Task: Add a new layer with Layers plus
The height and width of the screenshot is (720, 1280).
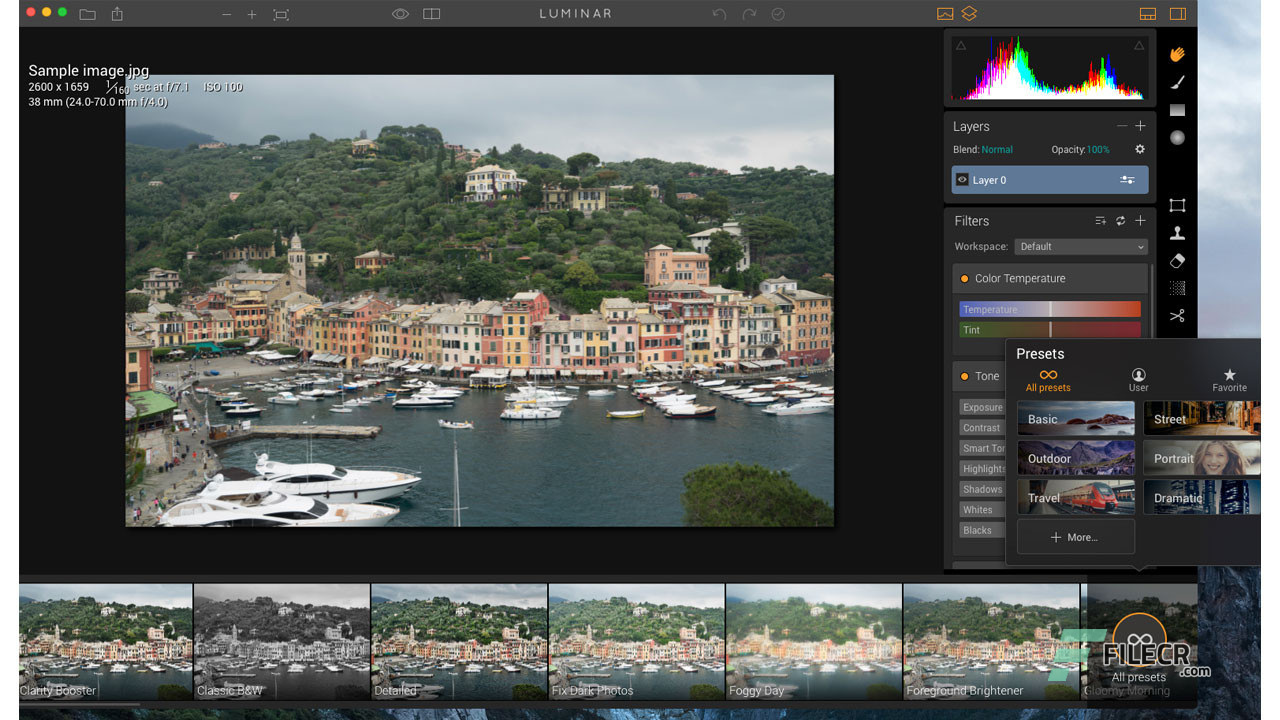Action: (1140, 126)
